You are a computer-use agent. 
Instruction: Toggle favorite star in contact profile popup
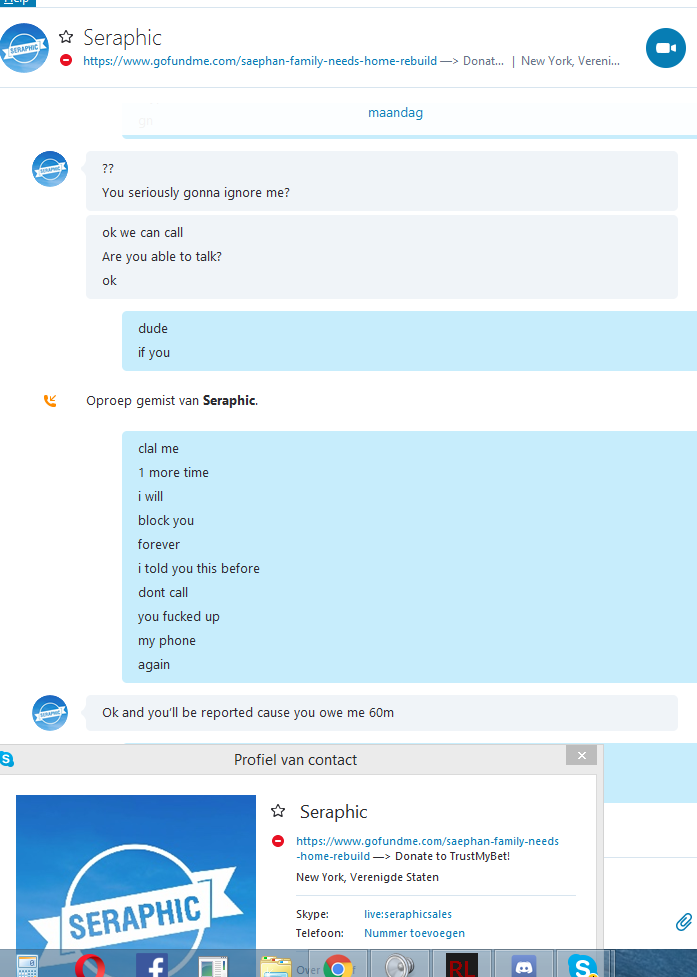click(278, 811)
